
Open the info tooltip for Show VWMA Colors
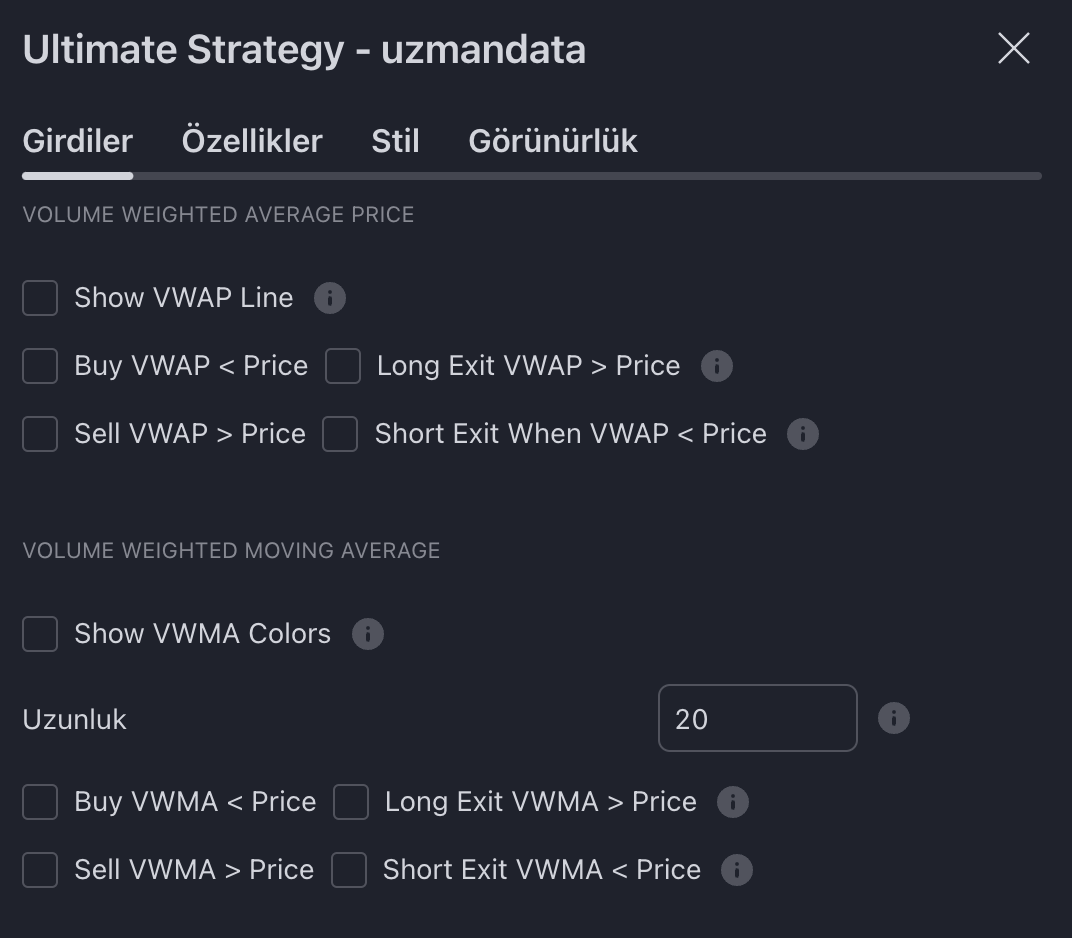pos(367,634)
